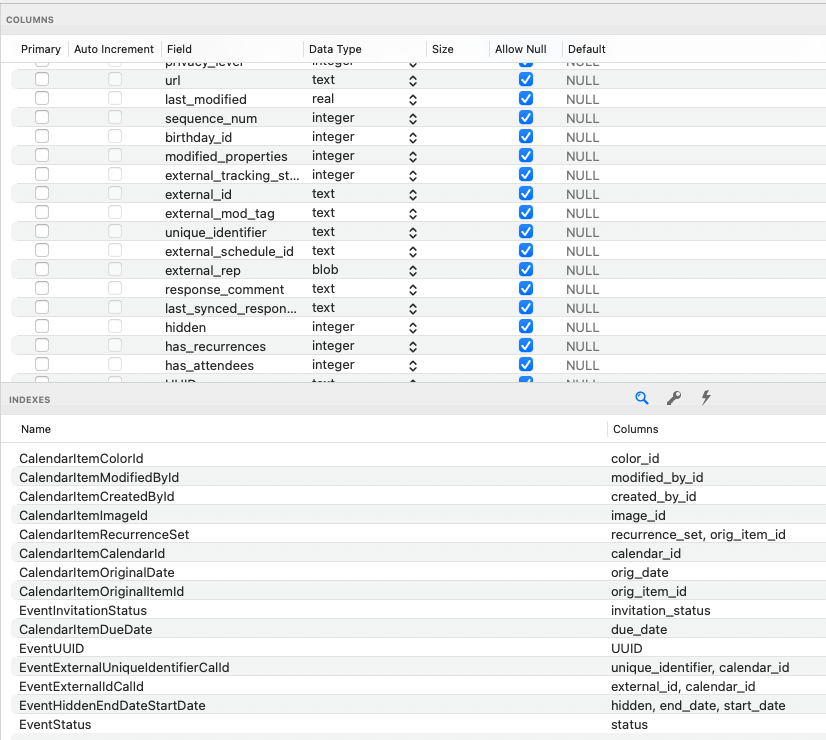Change data type of last_modified via stepper
826x740 pixels.
click(411, 98)
